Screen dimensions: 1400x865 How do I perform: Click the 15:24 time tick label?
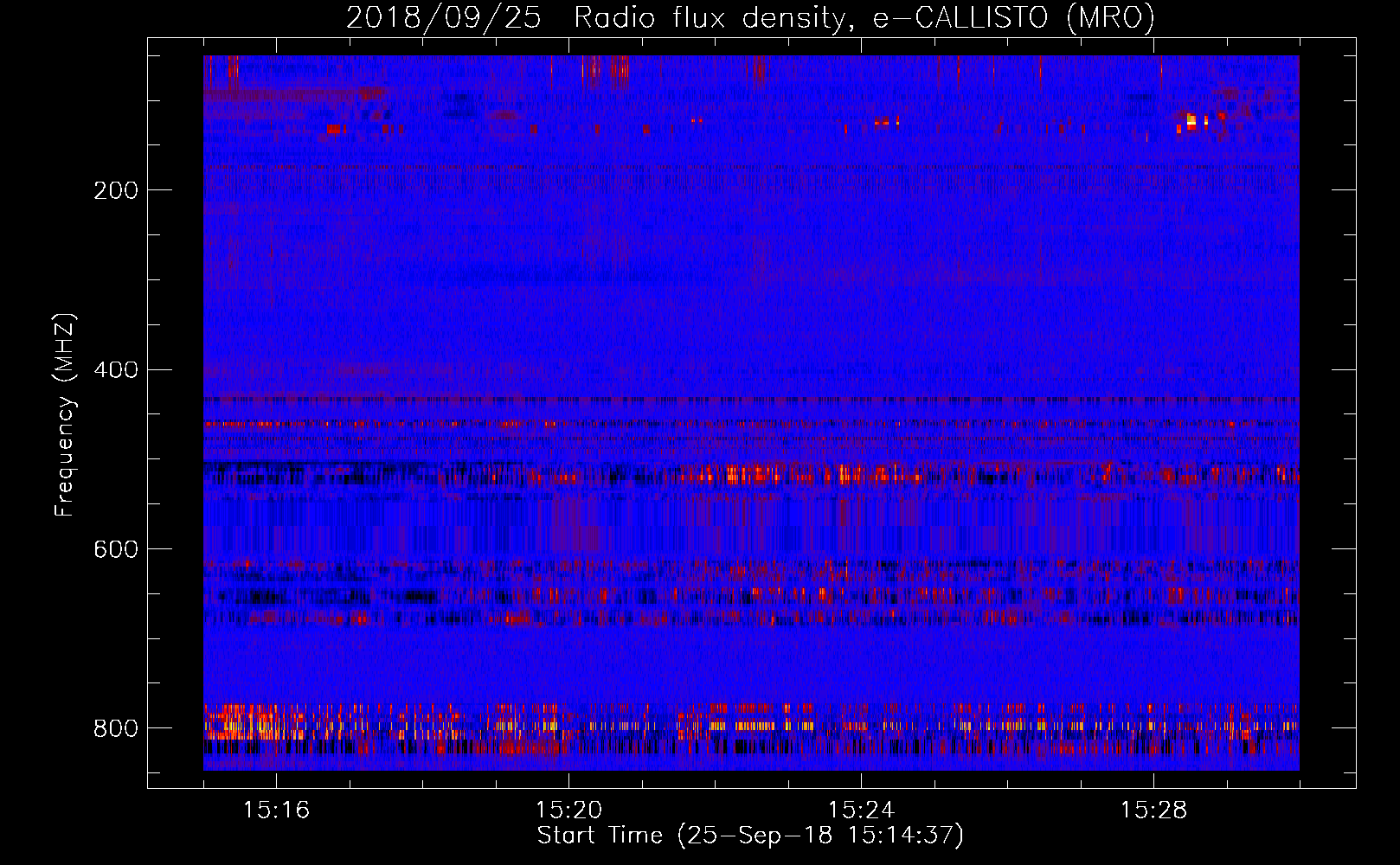pyautogui.click(x=861, y=811)
